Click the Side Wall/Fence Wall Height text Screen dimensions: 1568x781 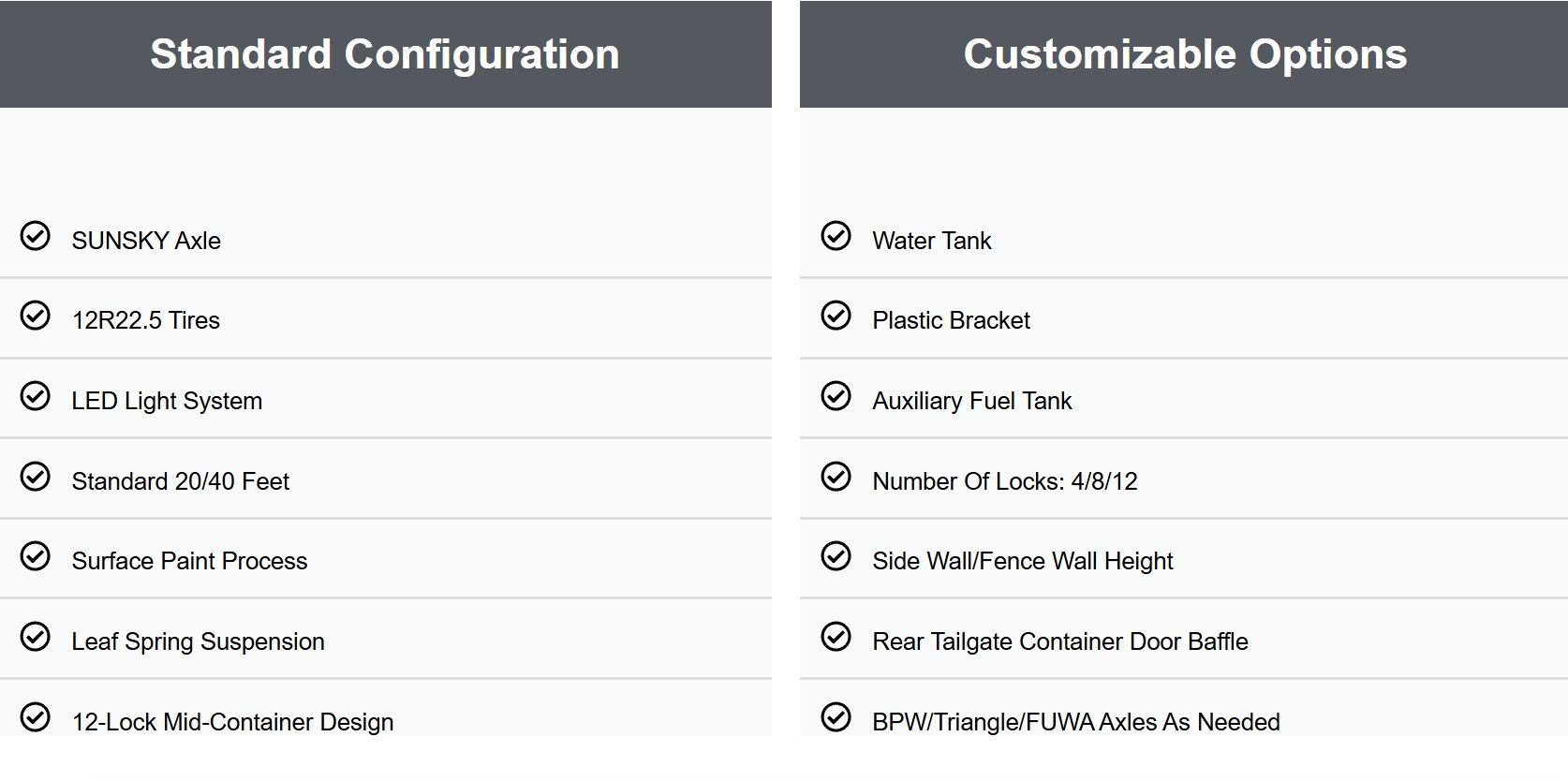pos(1022,561)
